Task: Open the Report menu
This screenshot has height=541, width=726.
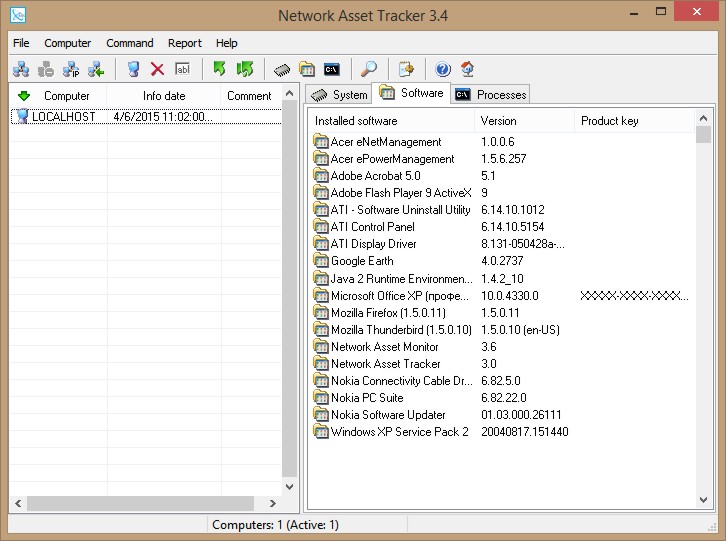Action: [185, 43]
